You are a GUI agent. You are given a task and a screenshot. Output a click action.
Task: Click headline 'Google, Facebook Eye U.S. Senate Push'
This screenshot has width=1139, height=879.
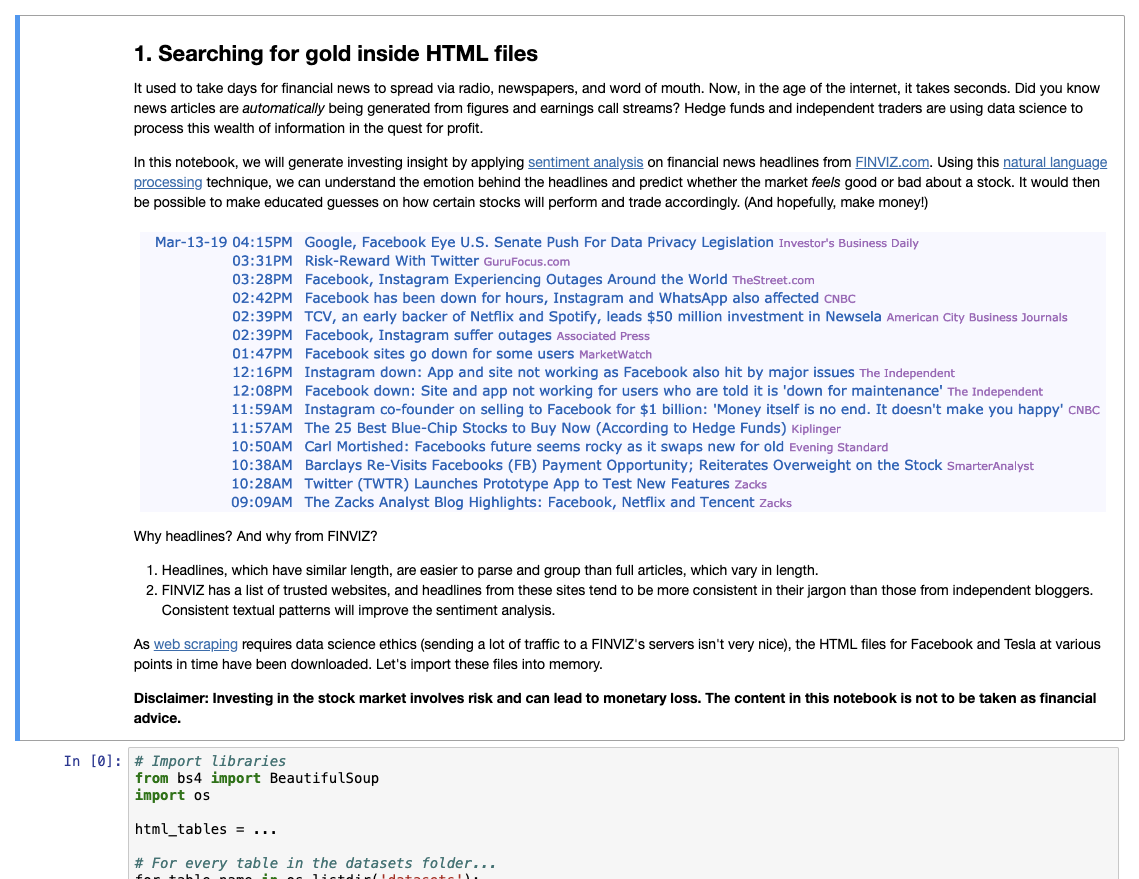539,243
